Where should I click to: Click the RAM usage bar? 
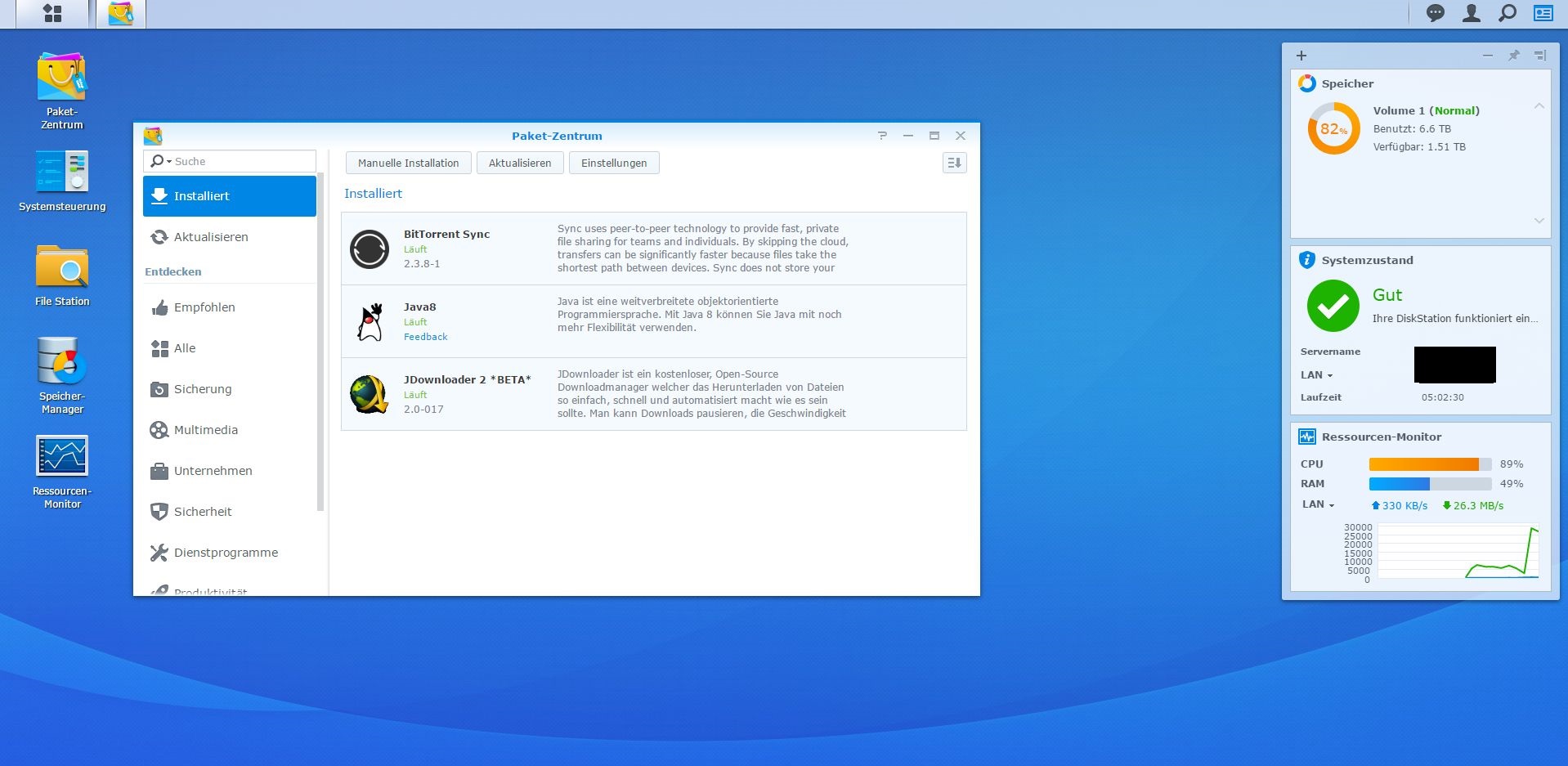click(x=1430, y=484)
